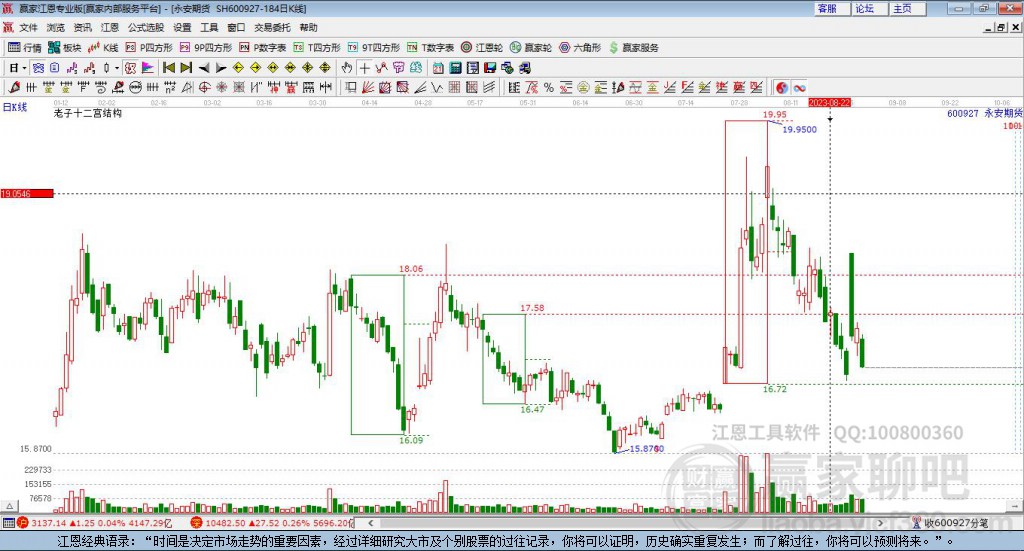Click the Shenzhen index 10482.50 status entry
Screen dimensions: 1024x551
[x=271, y=523]
